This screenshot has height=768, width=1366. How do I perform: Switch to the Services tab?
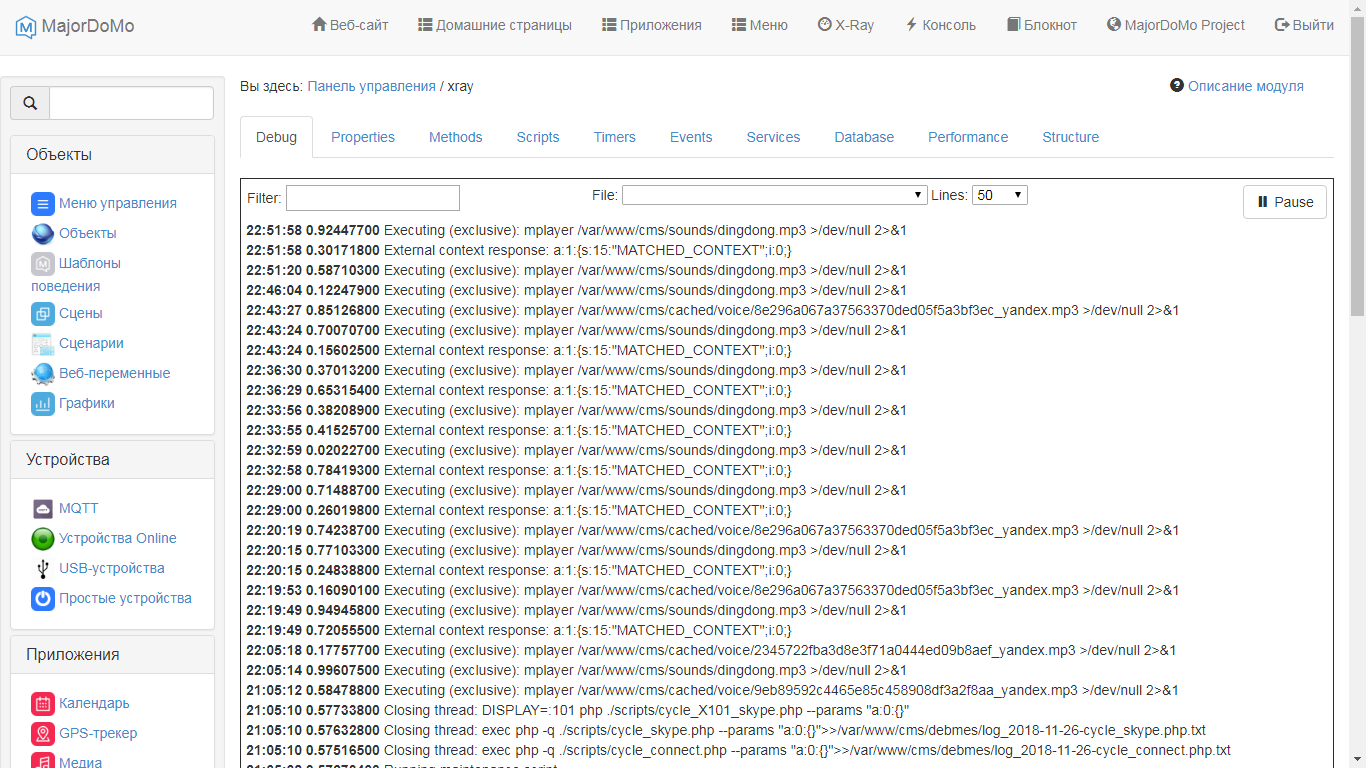(x=774, y=137)
